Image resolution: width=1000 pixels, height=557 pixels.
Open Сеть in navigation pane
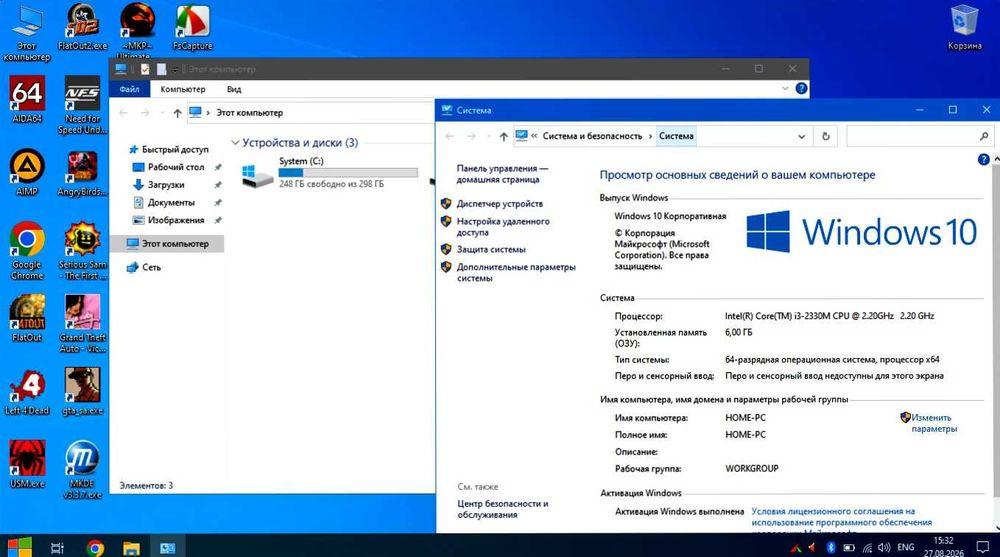(144, 267)
